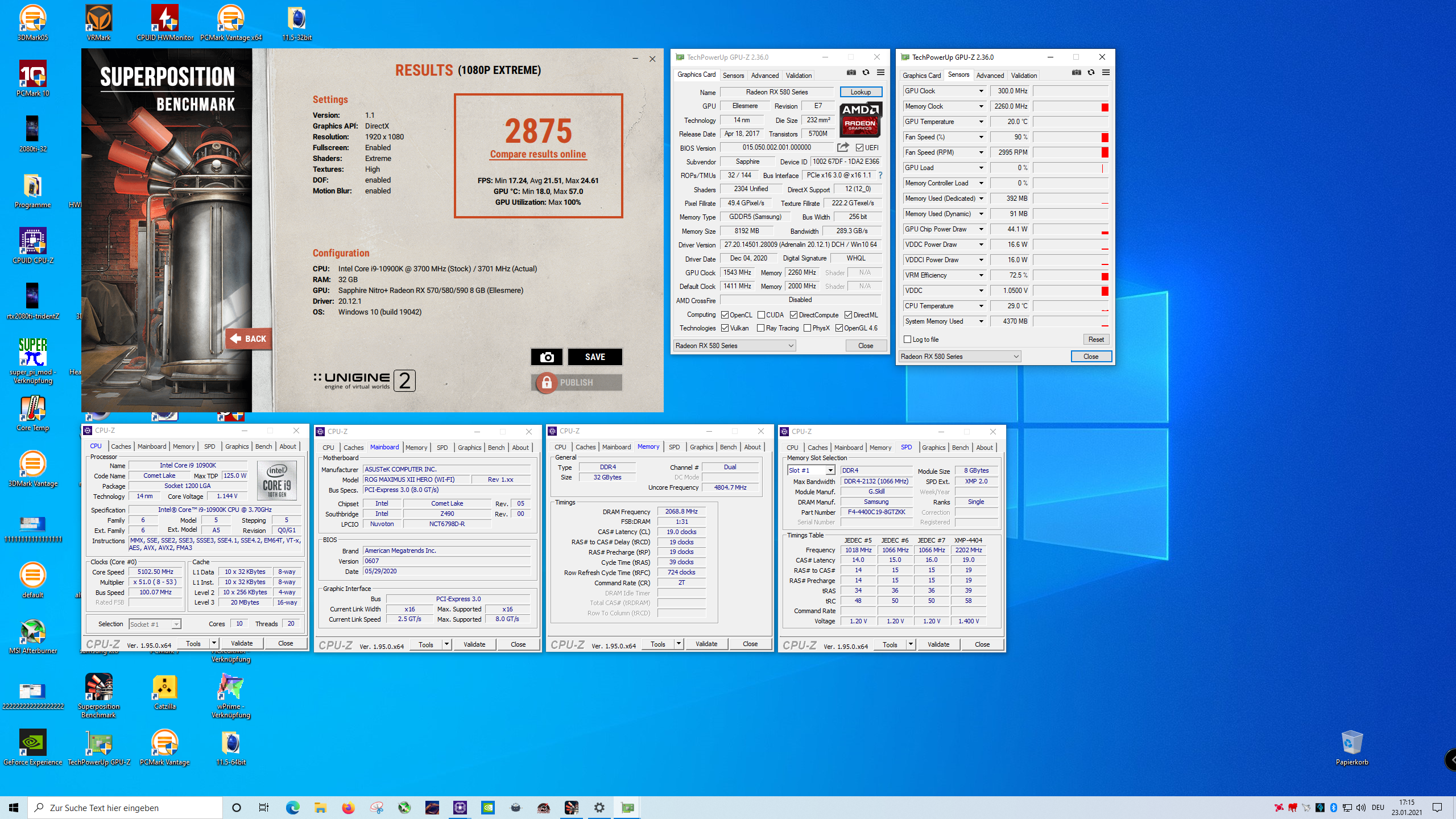Screen dimensions: 1456x819
Task: Expand the GPU Chip Power Draw dropdown
Action: [x=981, y=229]
